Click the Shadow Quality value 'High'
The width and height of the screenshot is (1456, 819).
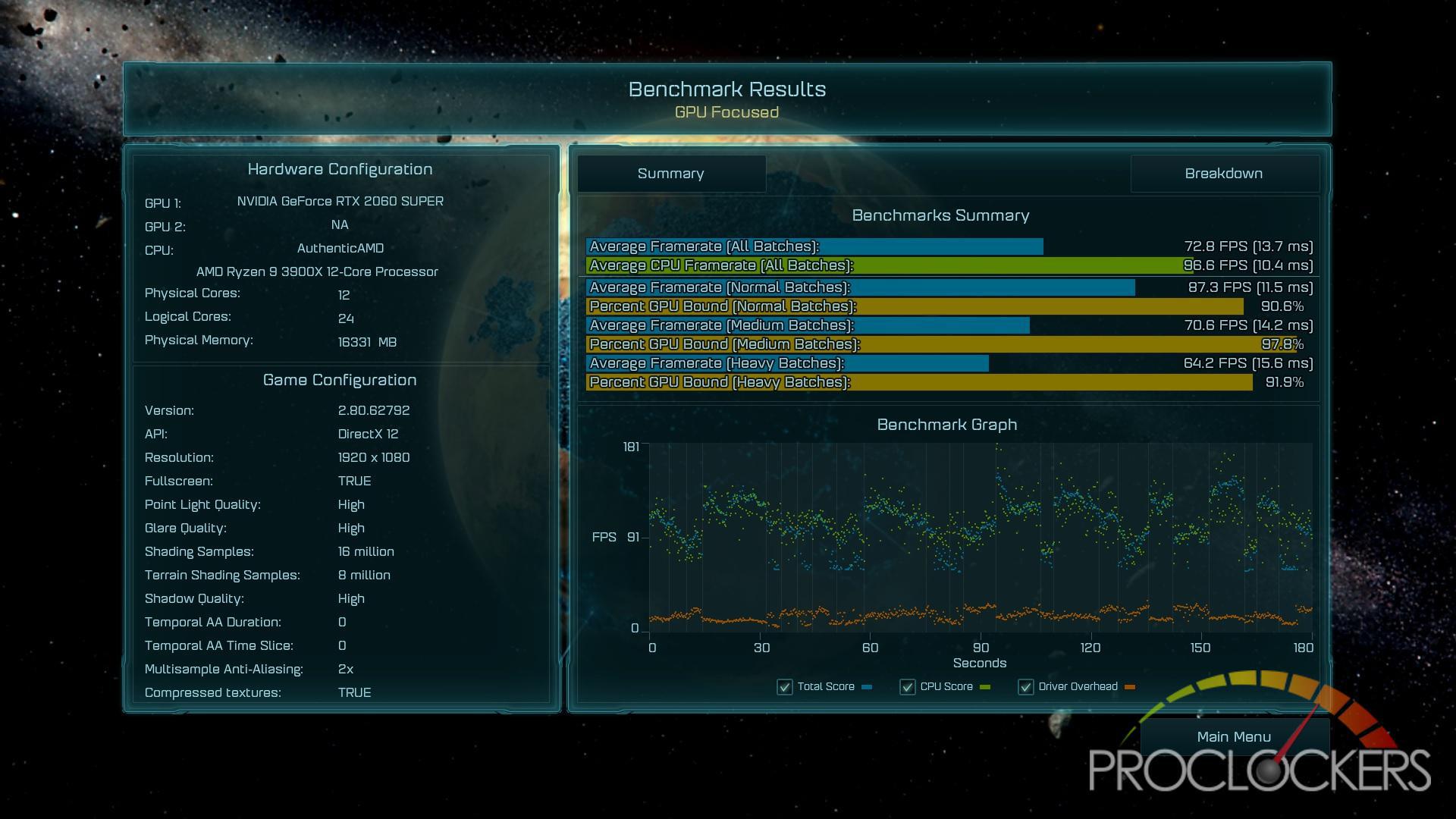tap(351, 598)
